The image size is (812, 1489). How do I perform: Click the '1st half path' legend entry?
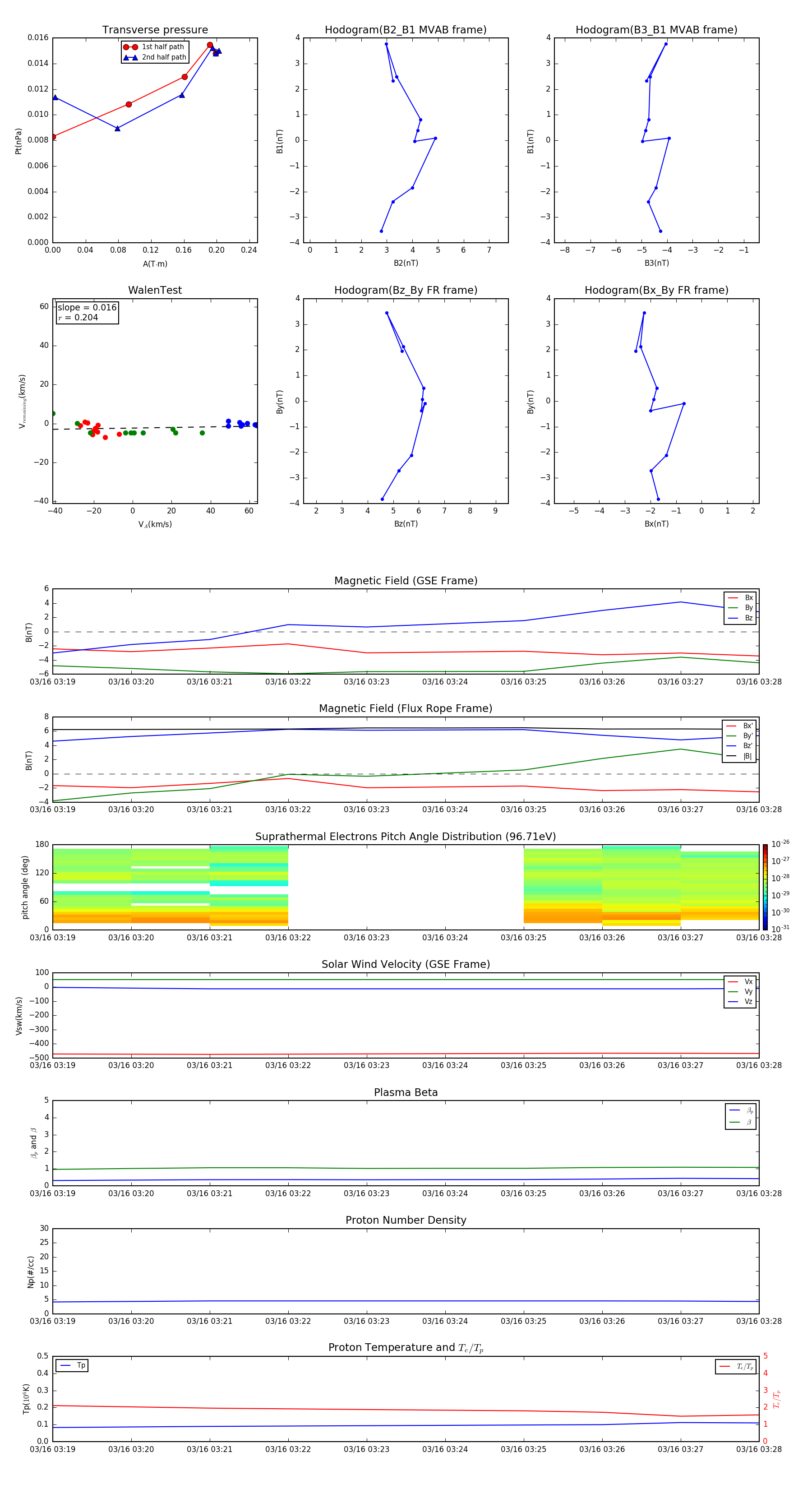coord(154,47)
